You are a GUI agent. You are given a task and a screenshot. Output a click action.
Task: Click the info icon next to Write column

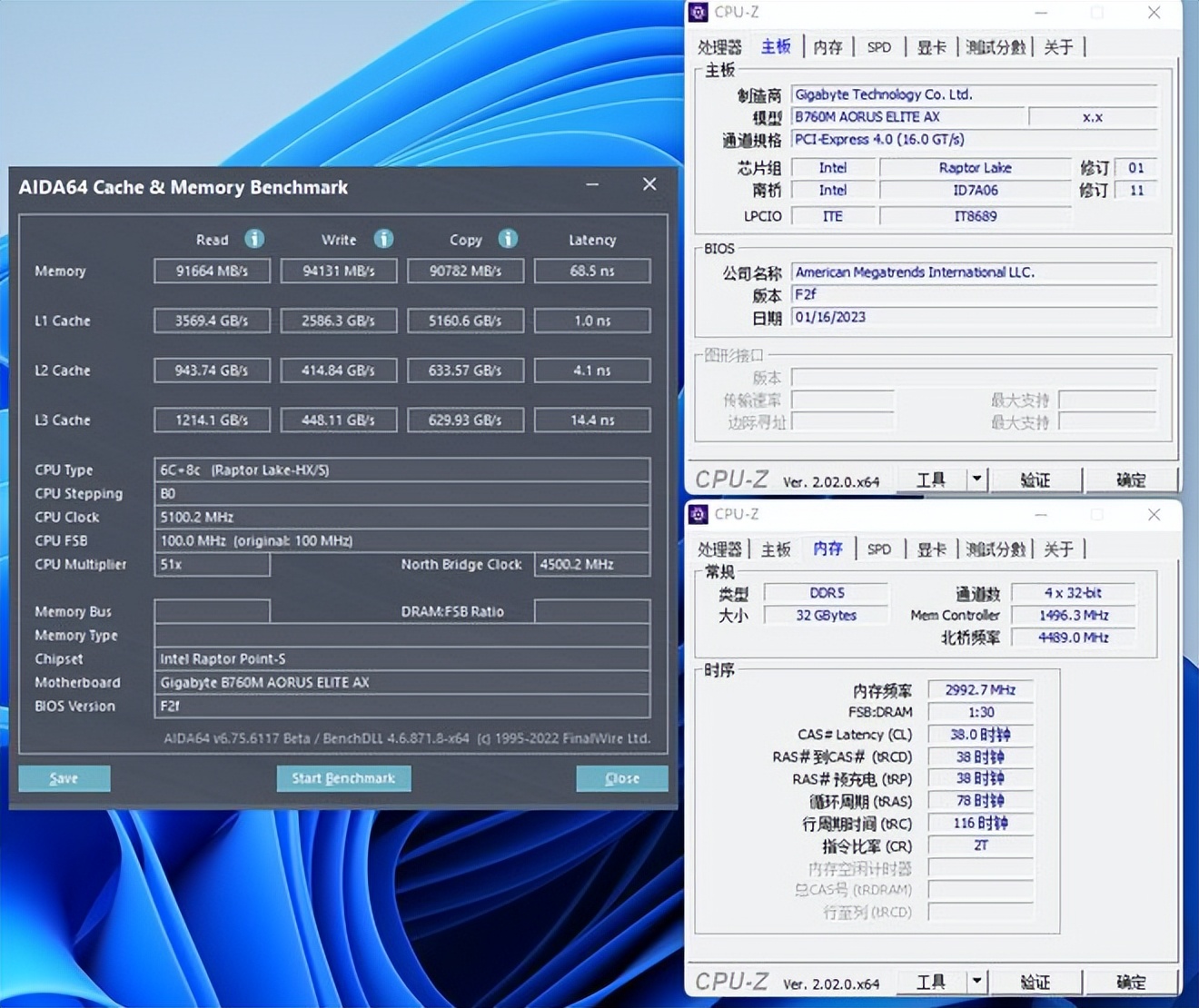point(383,239)
